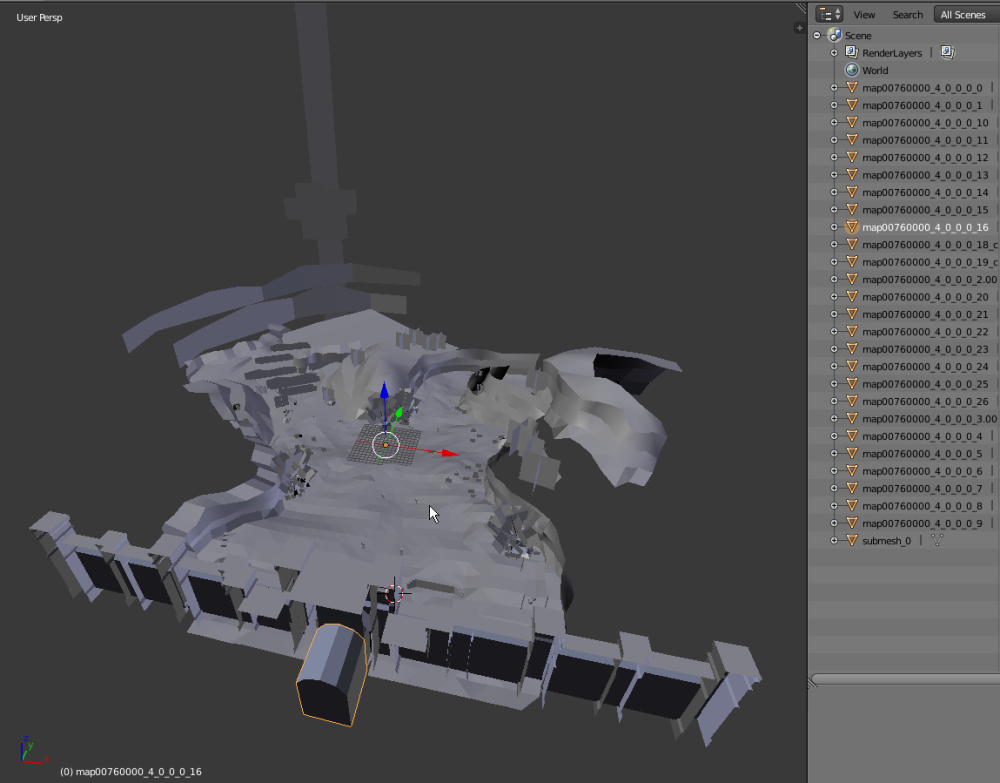Click the plus toggle to show viewport properties region

click(x=799, y=27)
